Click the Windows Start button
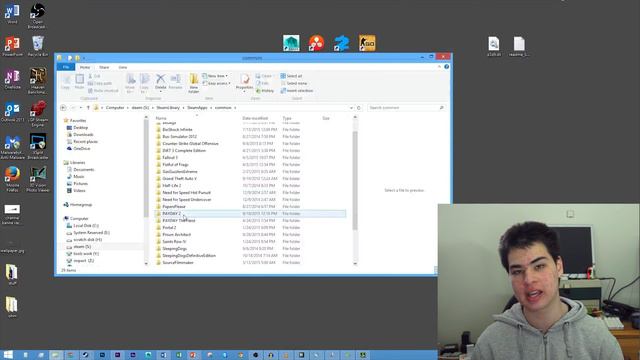The height and width of the screenshot is (360, 640). coord(8,355)
